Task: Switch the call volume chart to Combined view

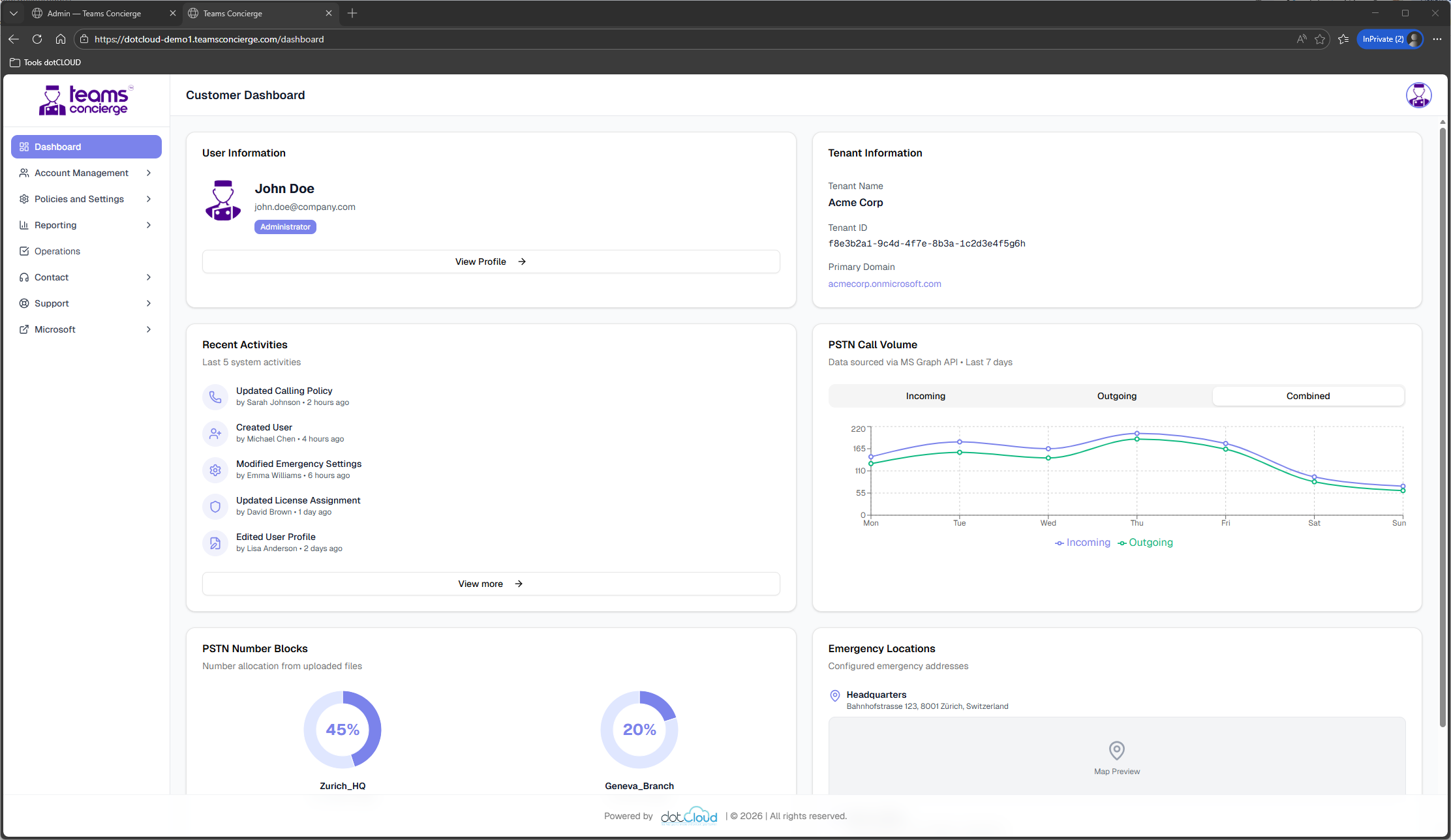Action: pyautogui.click(x=1307, y=396)
